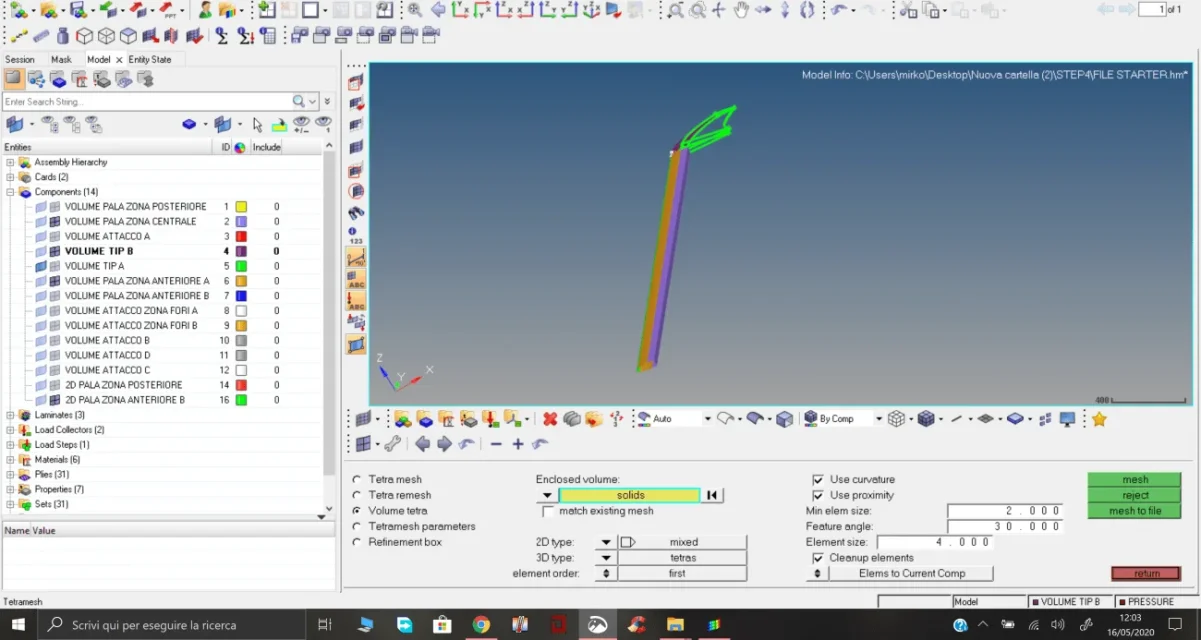Toggle the Use curvature checkbox
Screen dimensions: 1201x640
click(818, 480)
